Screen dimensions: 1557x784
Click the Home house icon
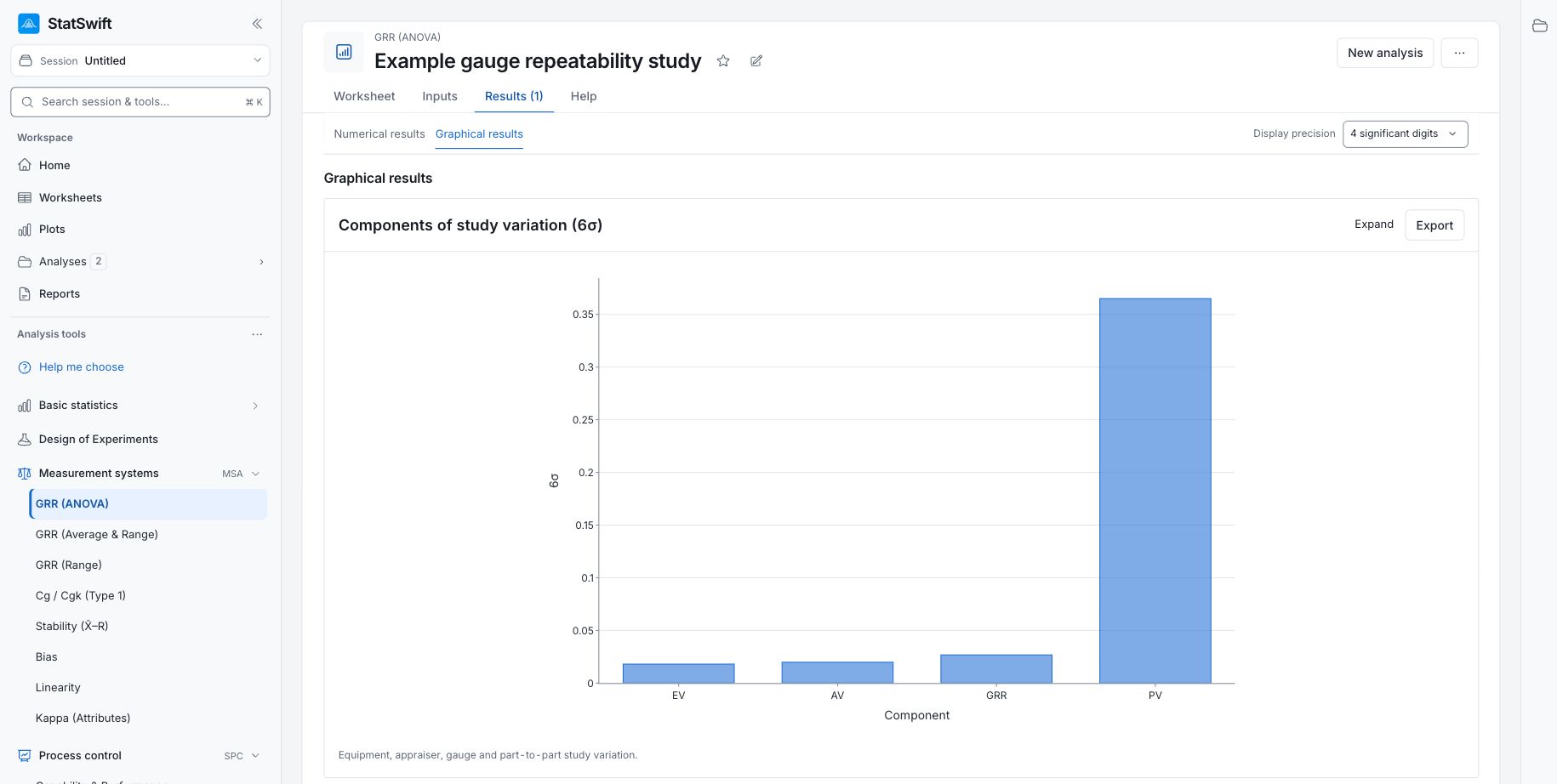coord(25,165)
